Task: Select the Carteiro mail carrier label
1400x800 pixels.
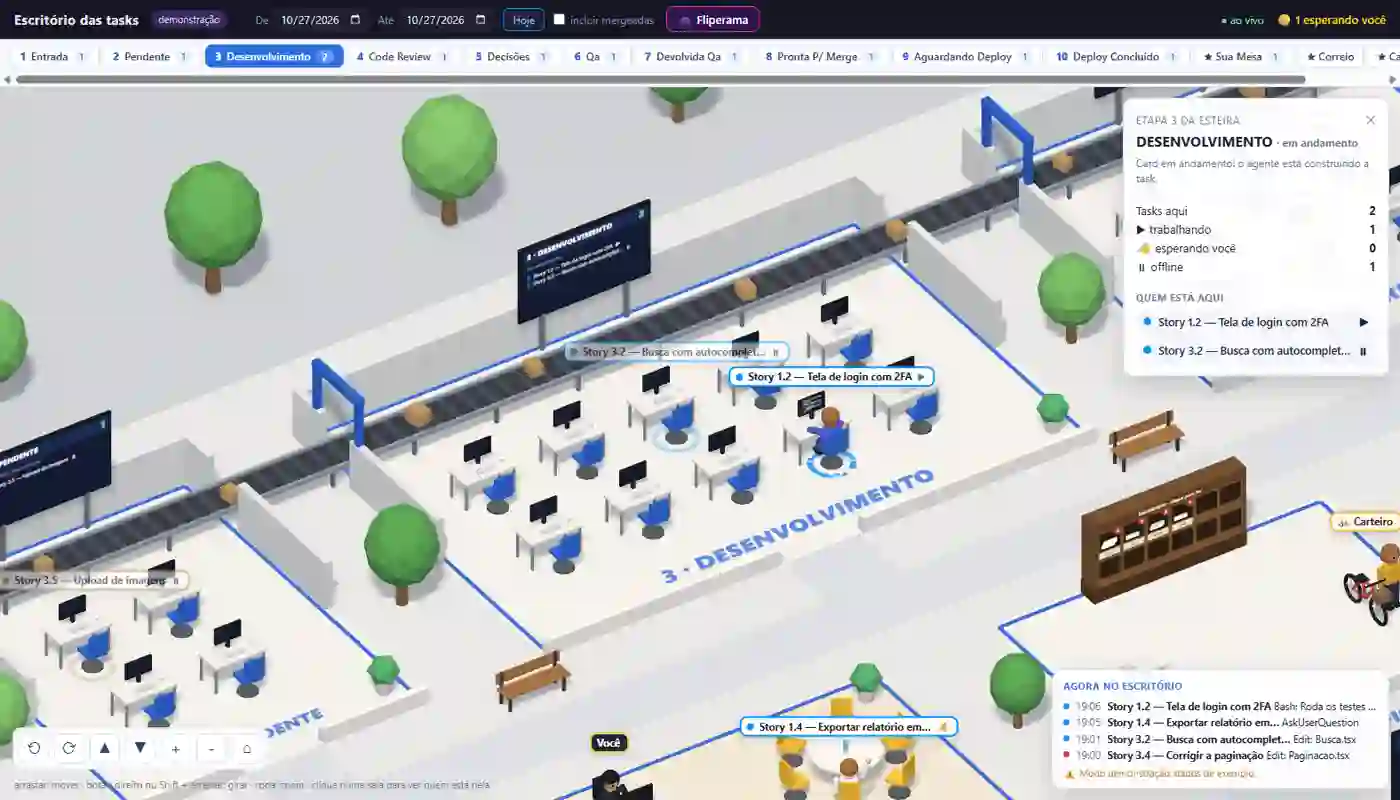Action: (1364, 522)
